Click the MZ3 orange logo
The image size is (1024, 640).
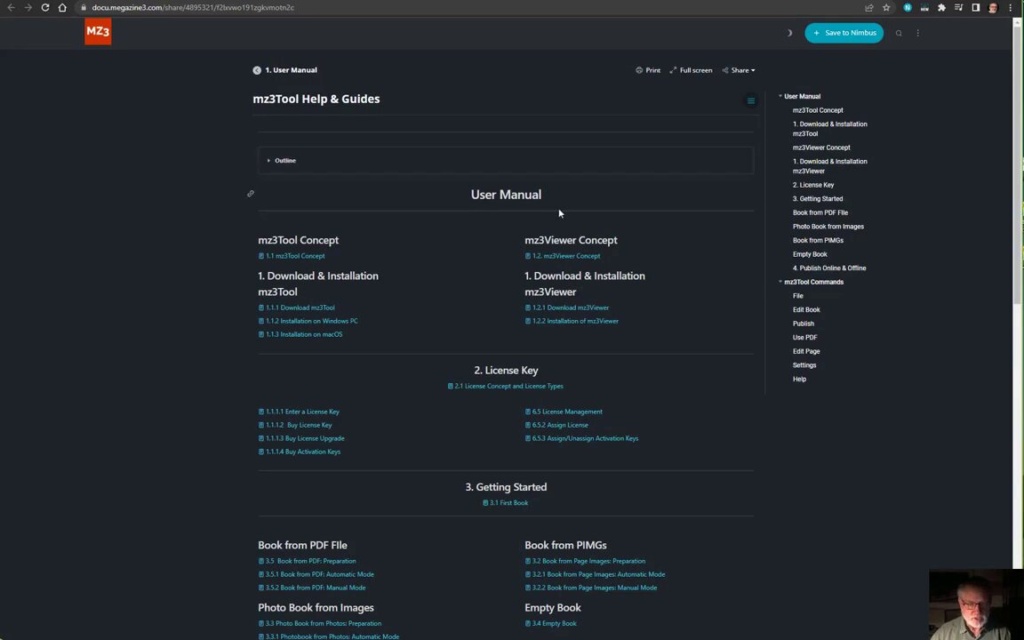[98, 31]
